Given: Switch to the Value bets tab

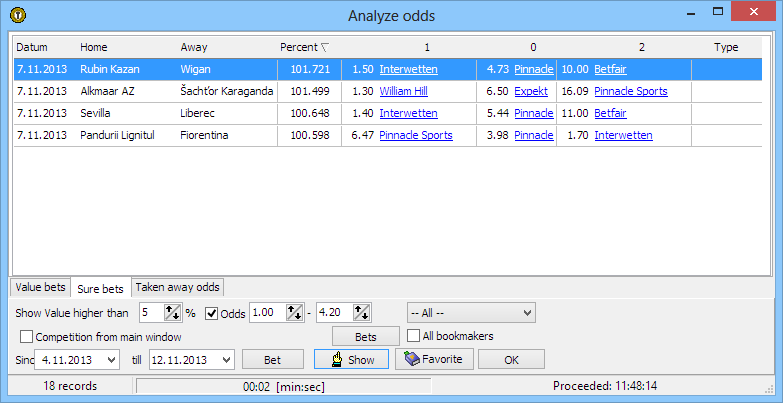Looking at the screenshot, I should point(41,288).
